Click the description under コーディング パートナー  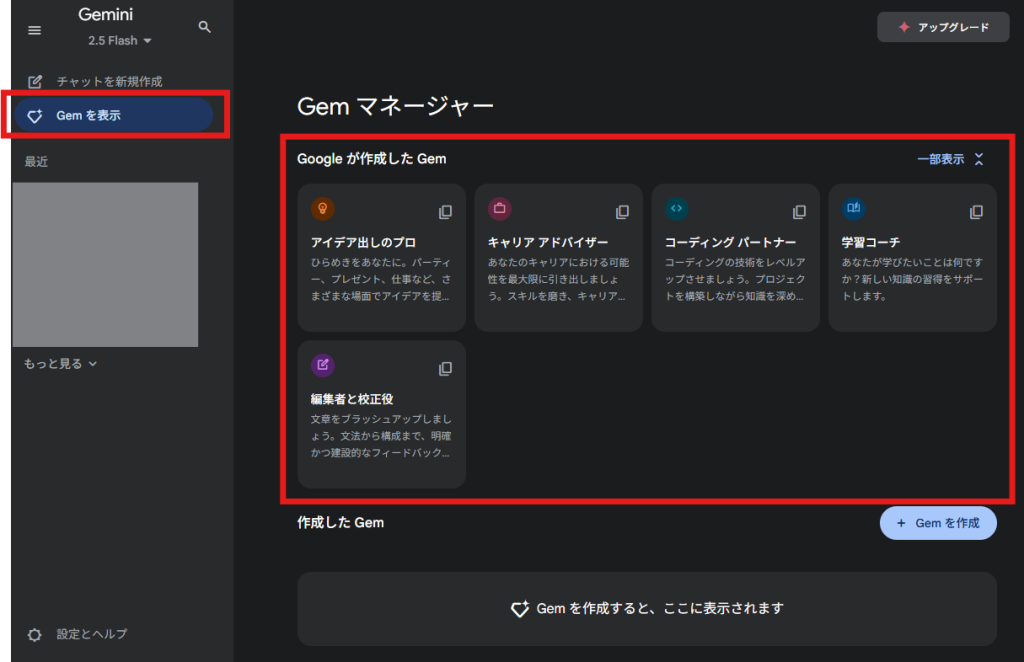[735, 279]
